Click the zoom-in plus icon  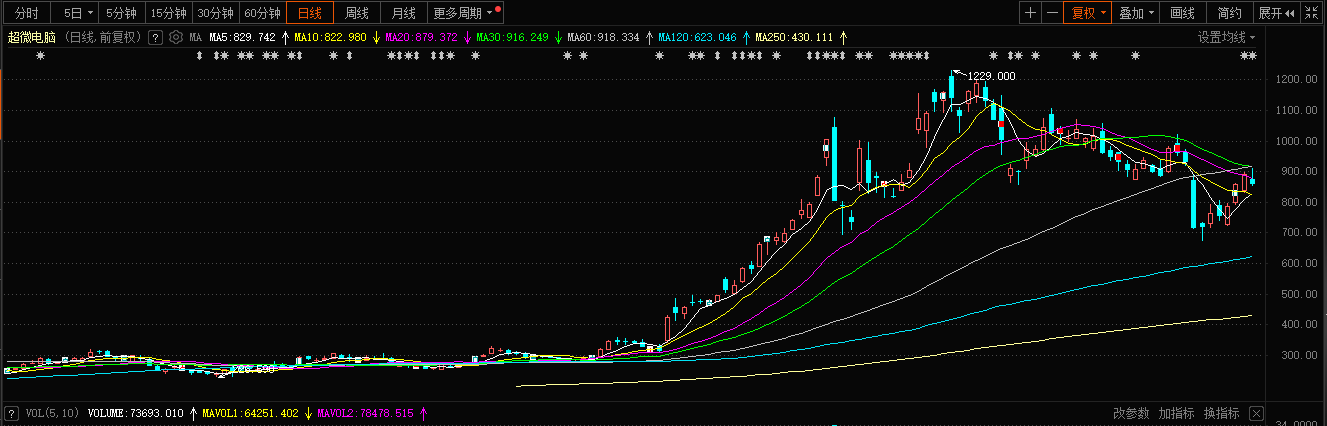click(x=1031, y=13)
